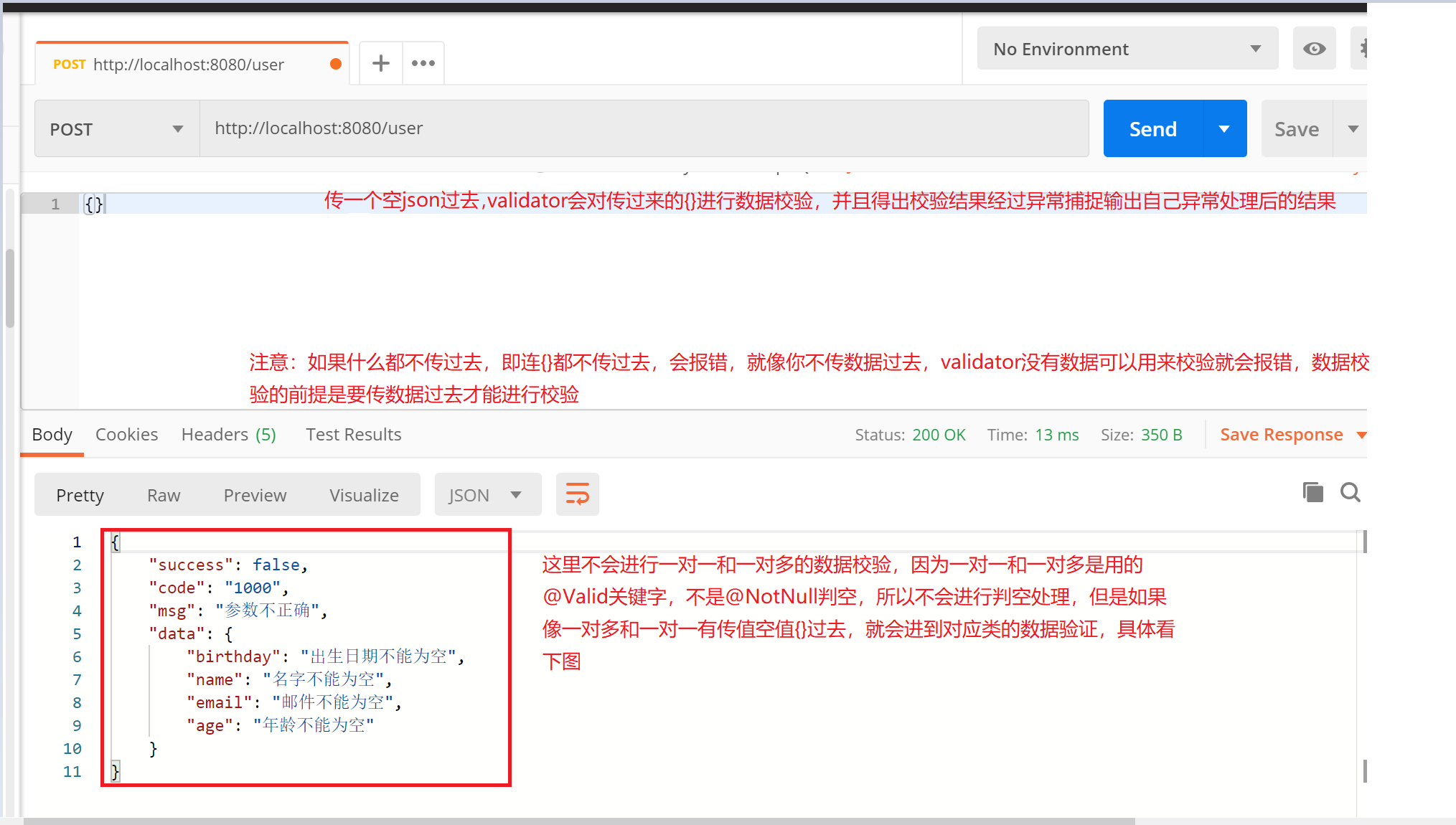
Task: Open search in response with magnifier icon
Action: [1350, 493]
